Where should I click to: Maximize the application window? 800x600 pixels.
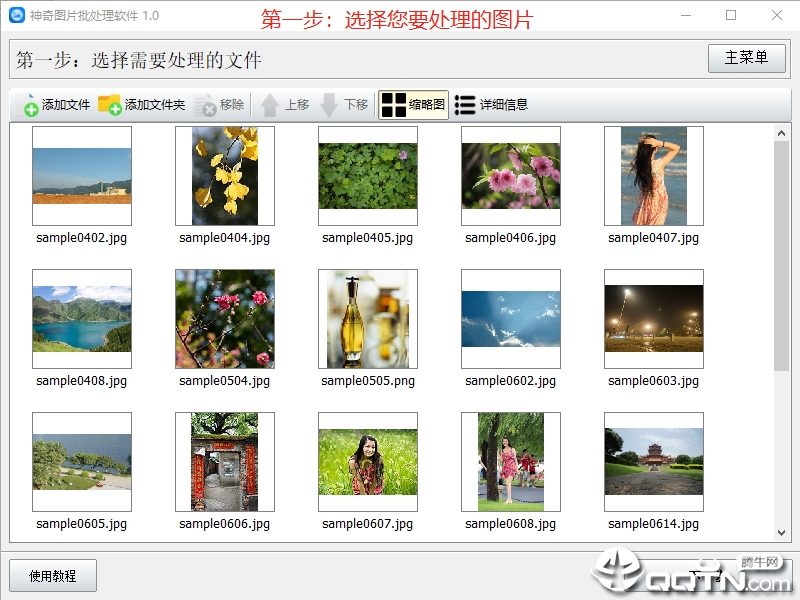click(x=731, y=15)
